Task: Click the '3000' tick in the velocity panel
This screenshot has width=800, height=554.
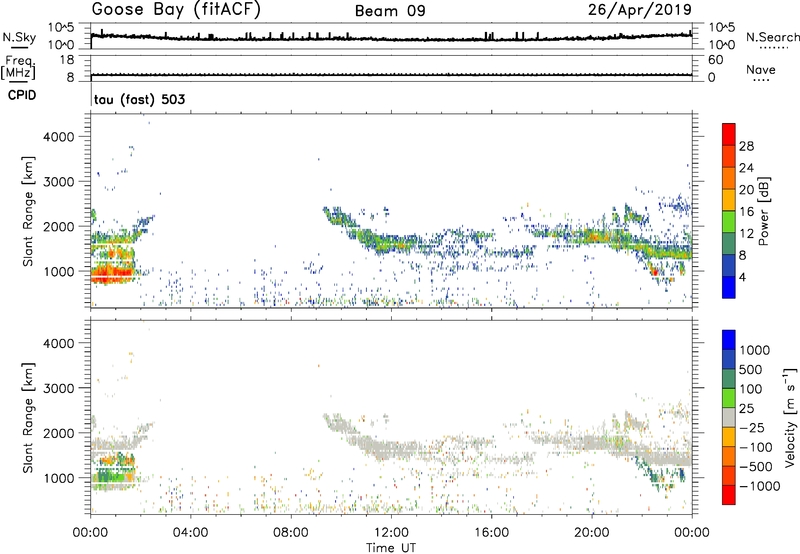Action: coord(59,388)
